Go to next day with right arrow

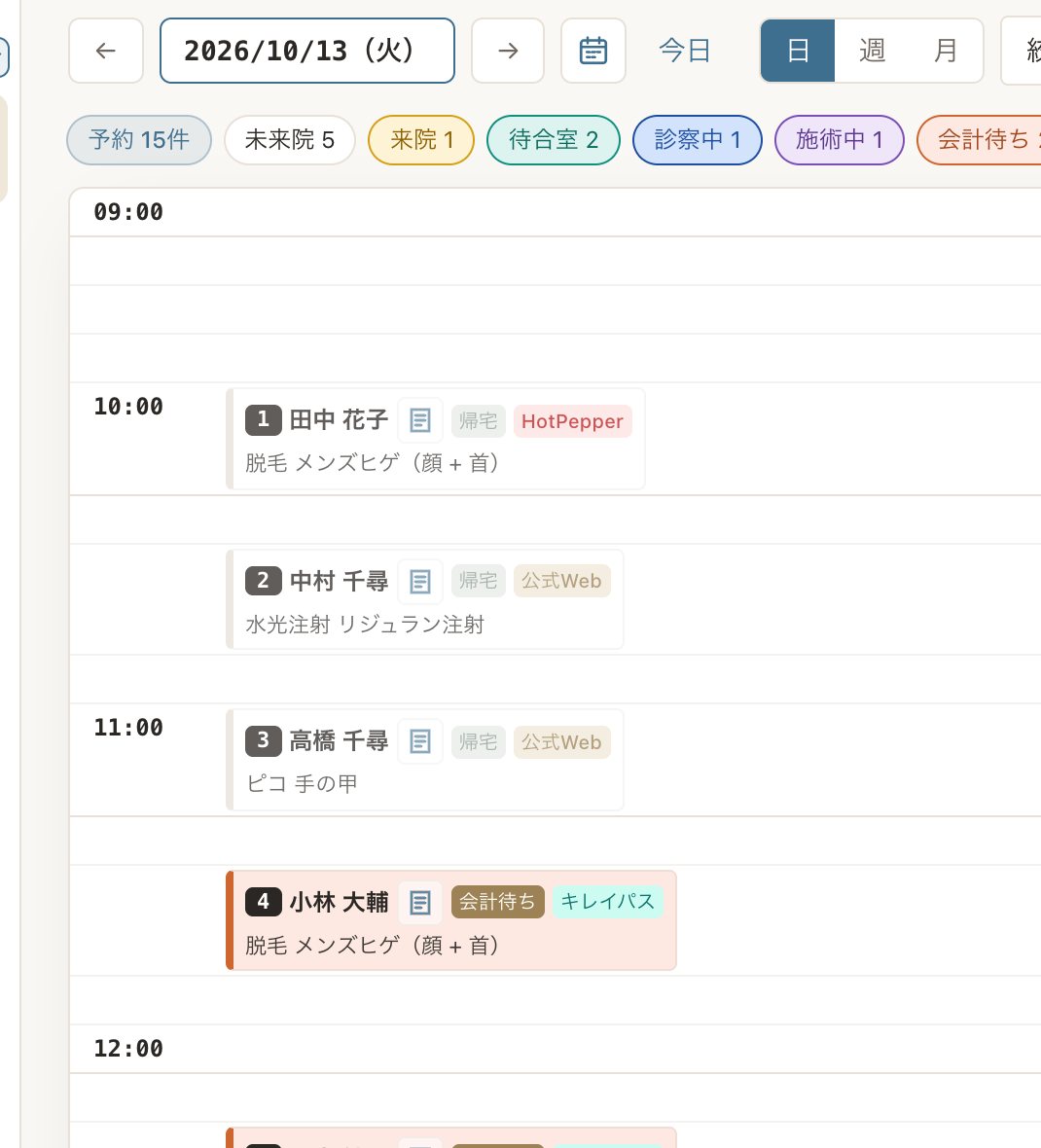point(508,51)
